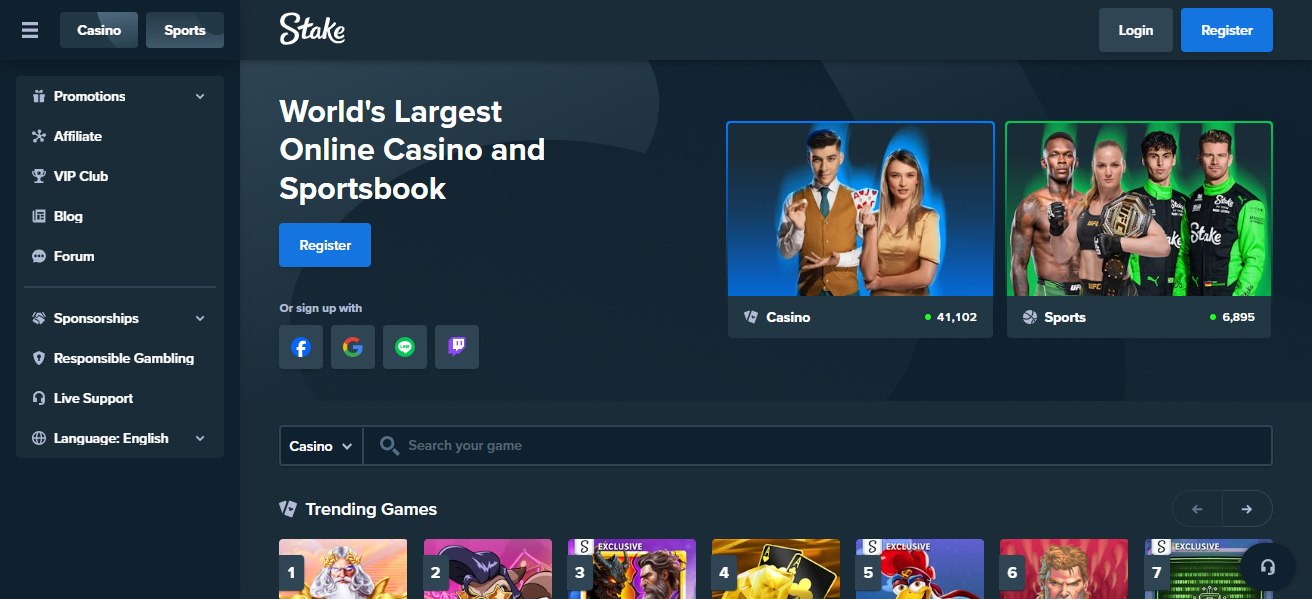Focus the Search your game field
The height and width of the screenshot is (599, 1312).
click(817, 446)
